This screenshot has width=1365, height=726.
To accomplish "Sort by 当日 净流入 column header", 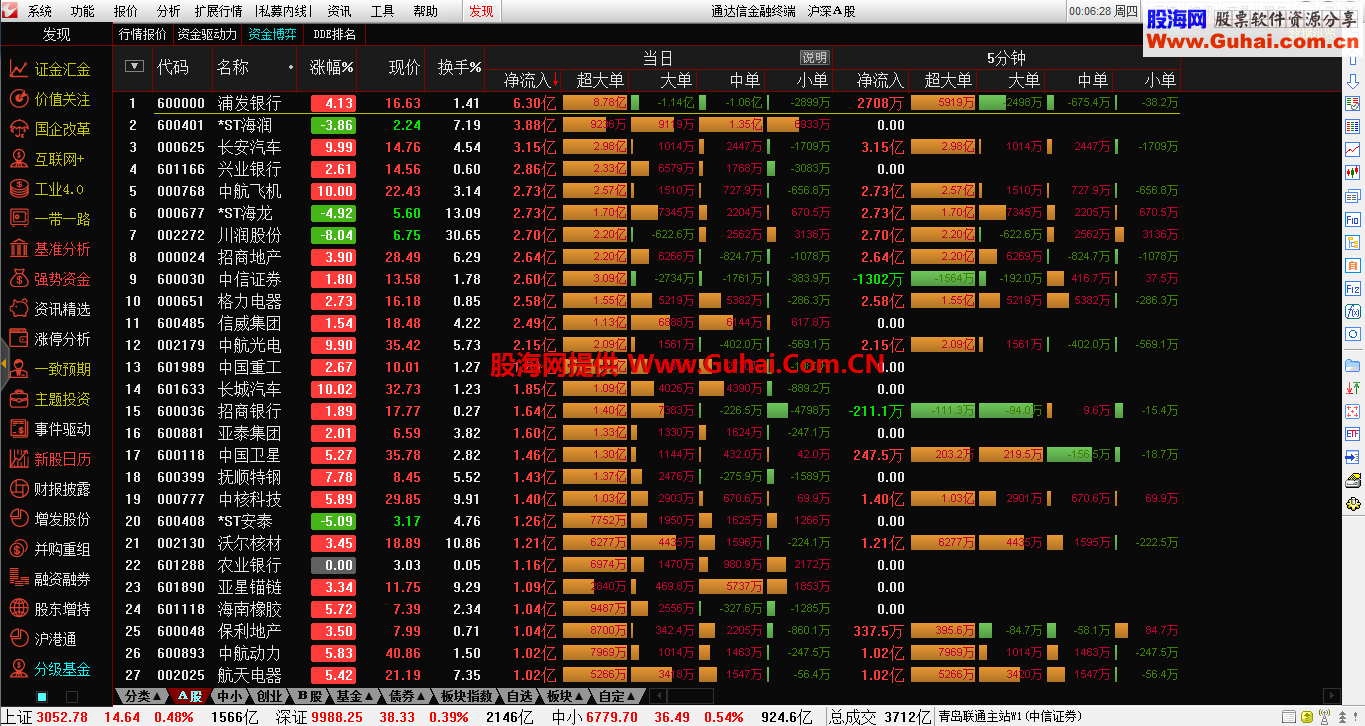I will coord(530,81).
